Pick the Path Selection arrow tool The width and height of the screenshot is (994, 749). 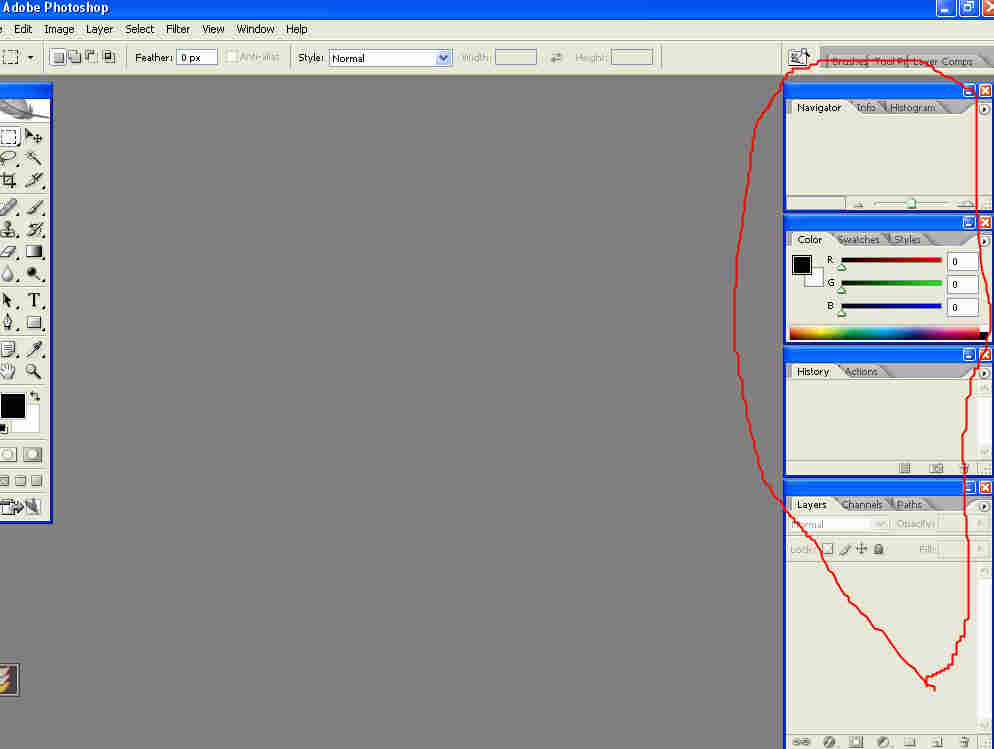(x=9, y=300)
